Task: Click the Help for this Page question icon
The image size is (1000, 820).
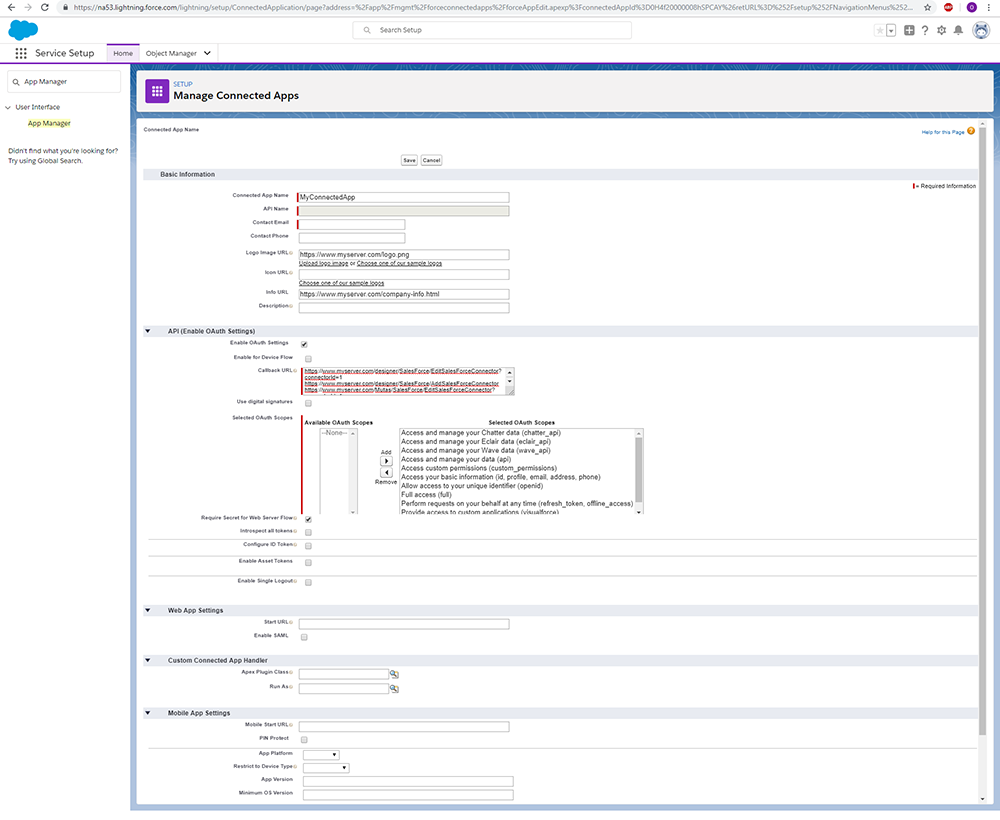Action: coord(971,131)
